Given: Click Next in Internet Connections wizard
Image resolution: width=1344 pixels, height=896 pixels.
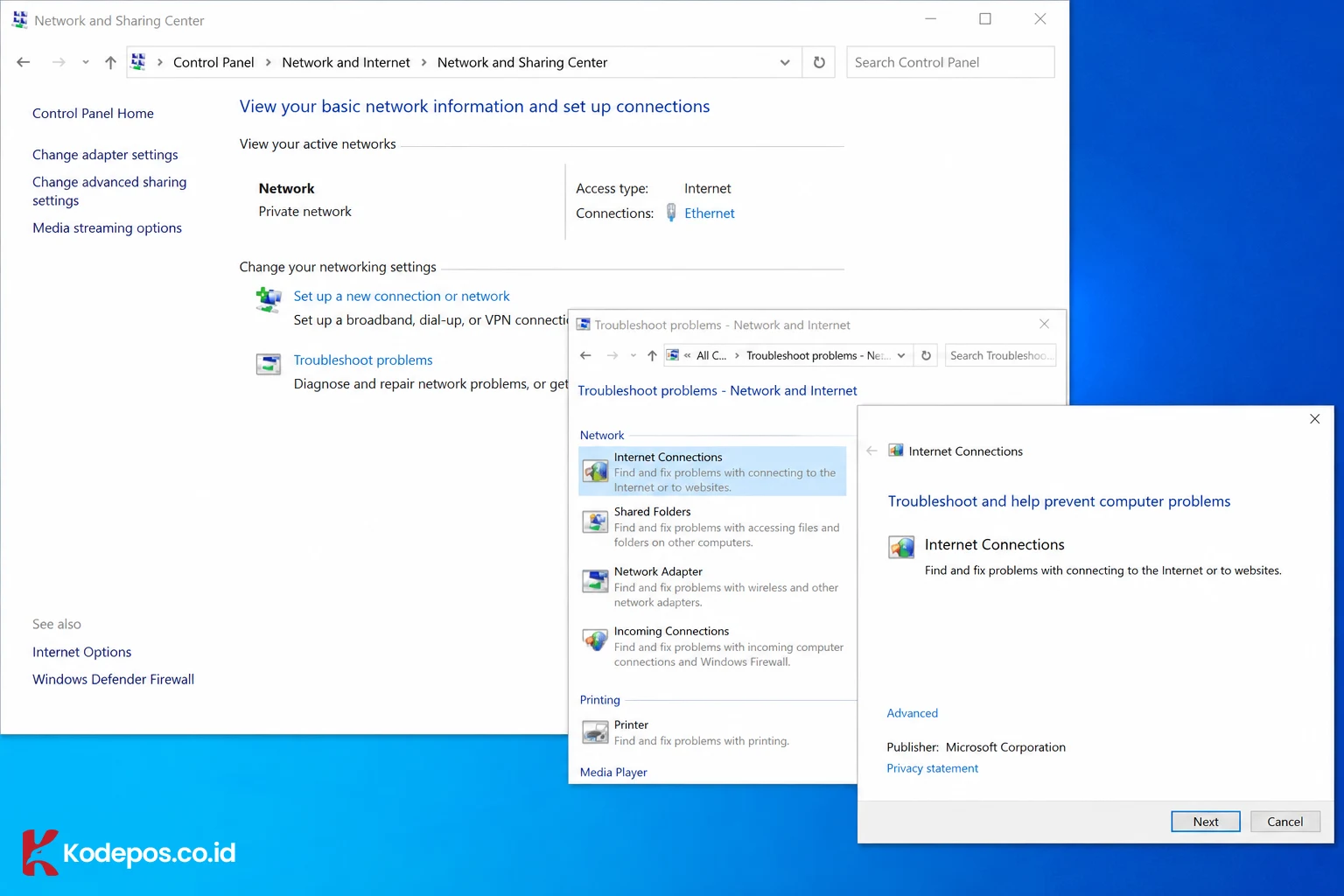Looking at the screenshot, I should click(1205, 822).
